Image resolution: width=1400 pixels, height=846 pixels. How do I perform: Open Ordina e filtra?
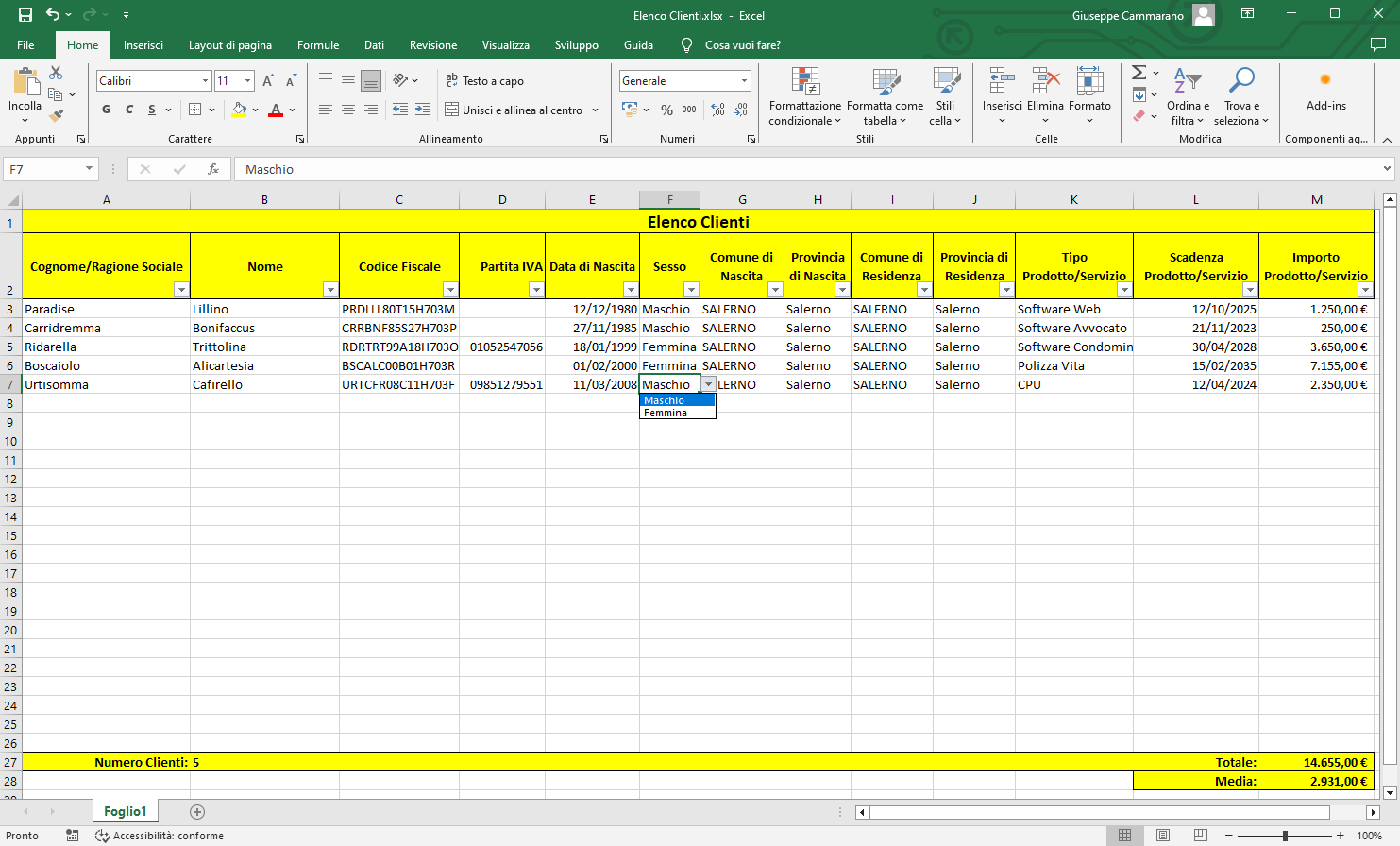pos(1188,96)
